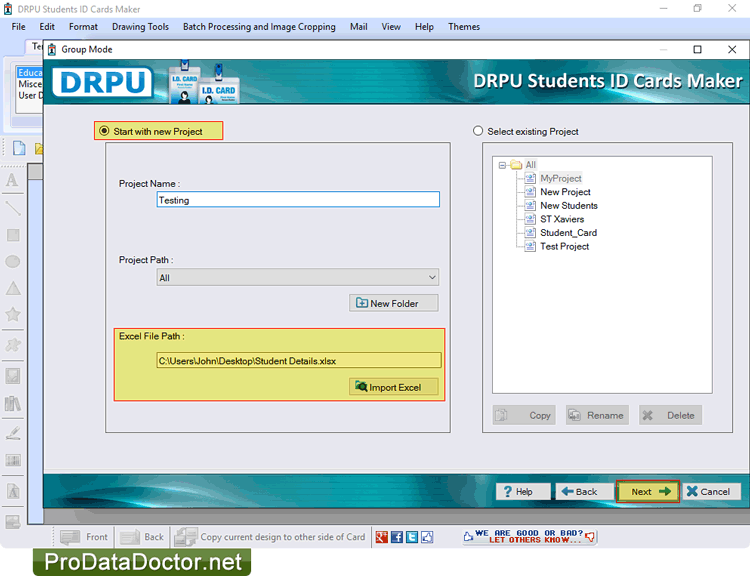Screen dimensions: 750x576
Task: Select ST Xaviers in project tree
Action: point(562,219)
